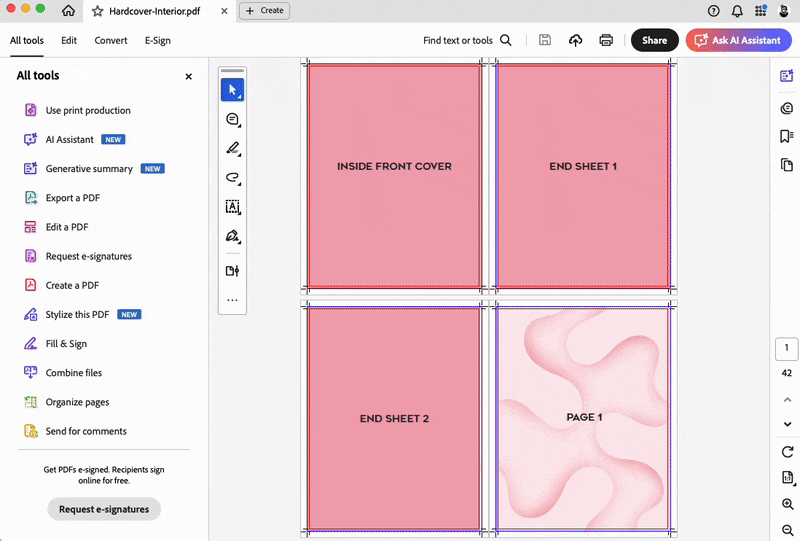The image size is (800, 541).
Task: Go to next page with down chevron
Action: (787, 424)
